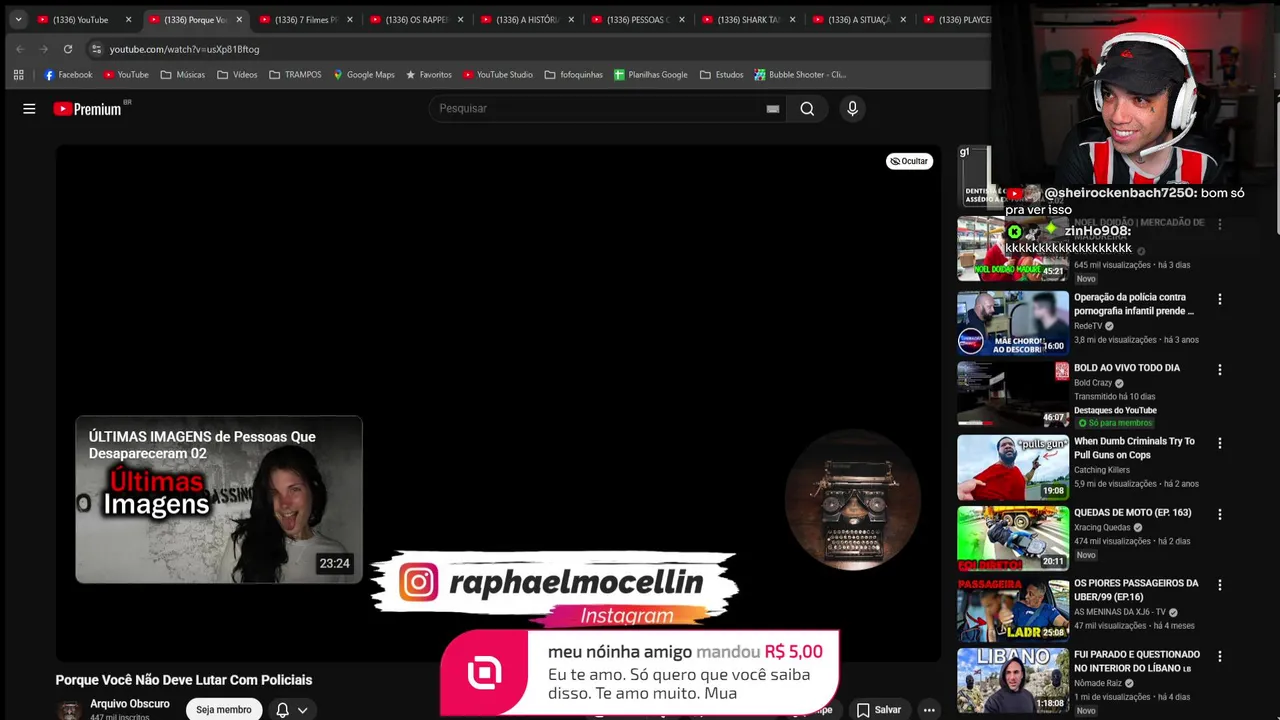
Task: Open options for 'BOLD AO VIVO' video
Action: click(x=1219, y=370)
